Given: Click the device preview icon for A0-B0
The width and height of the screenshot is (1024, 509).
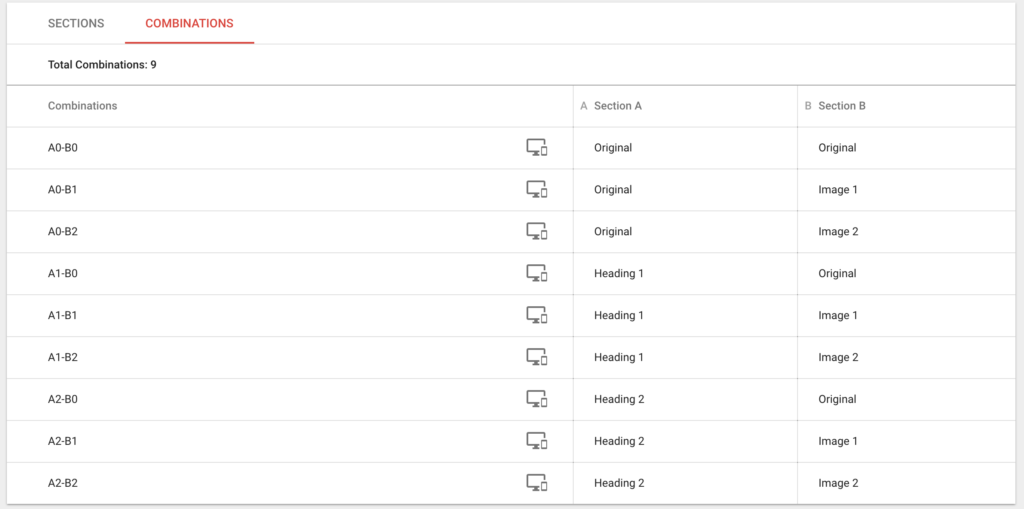Looking at the screenshot, I should coord(537,148).
